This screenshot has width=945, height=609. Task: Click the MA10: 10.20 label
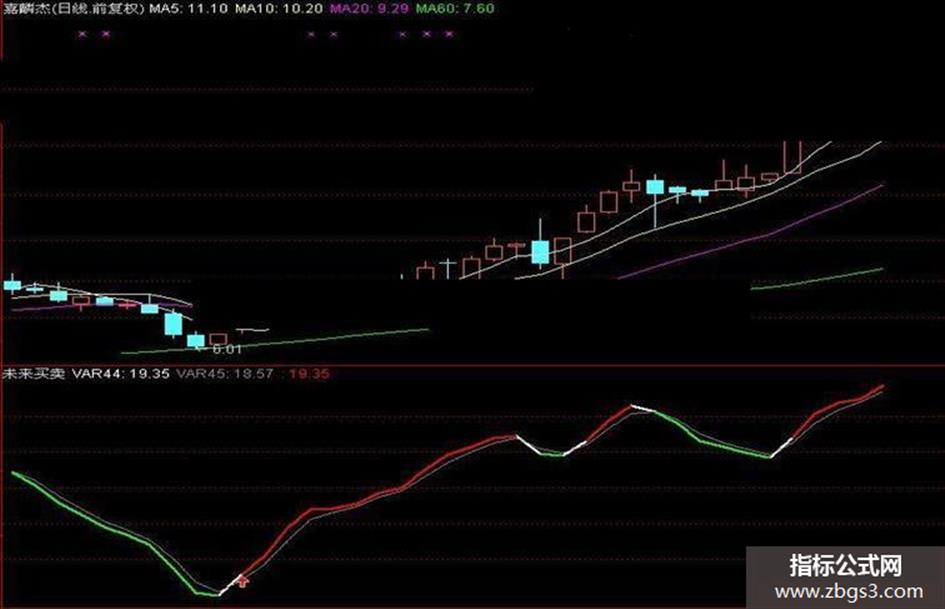278,8
